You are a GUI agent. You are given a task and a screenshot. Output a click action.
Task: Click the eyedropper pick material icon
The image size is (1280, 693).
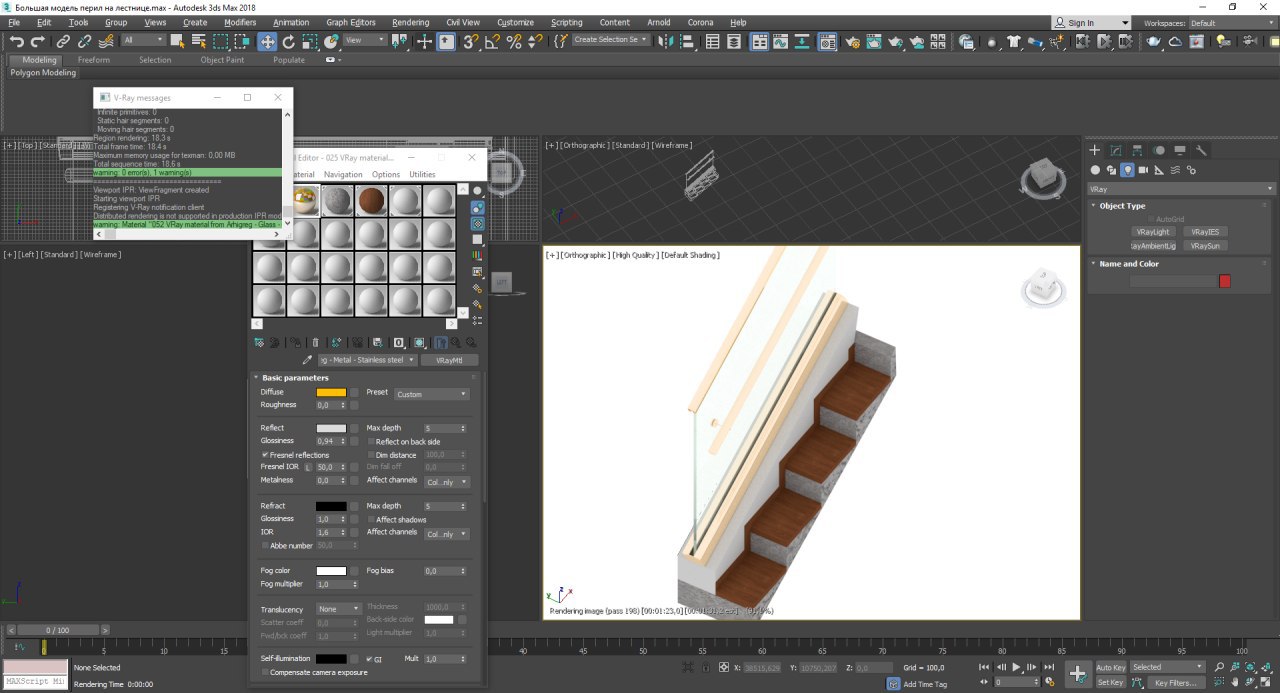coord(308,360)
